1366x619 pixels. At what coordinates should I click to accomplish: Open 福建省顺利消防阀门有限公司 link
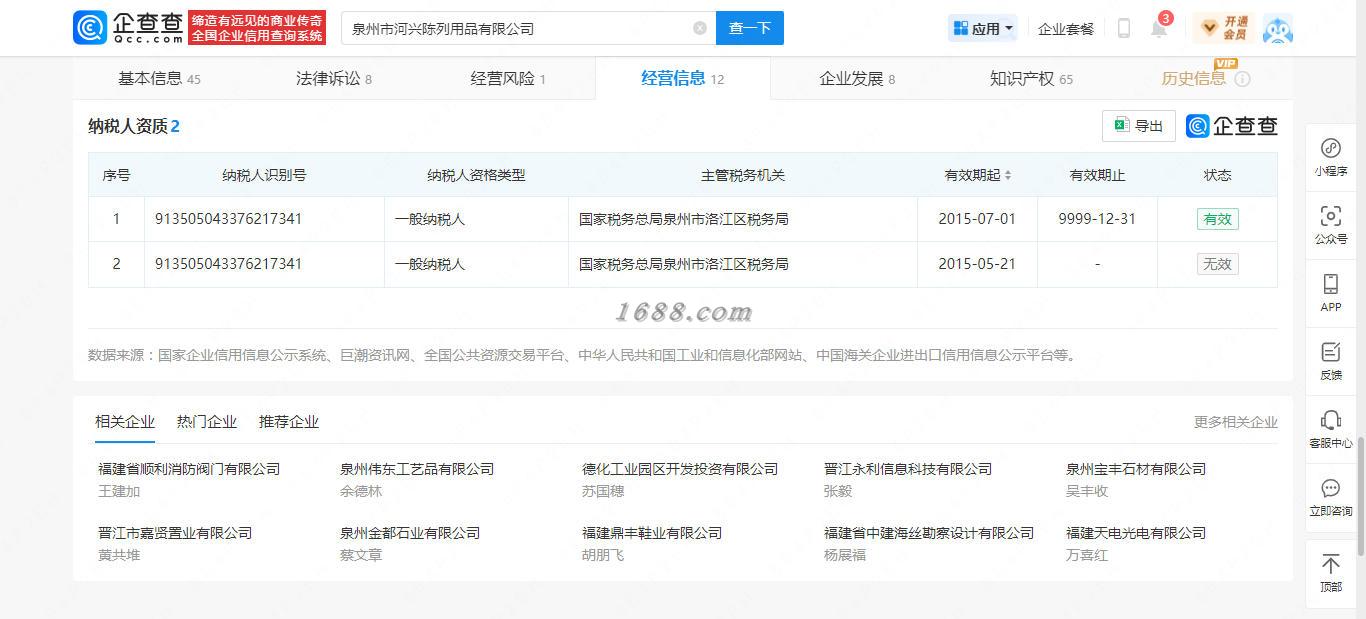pos(189,468)
